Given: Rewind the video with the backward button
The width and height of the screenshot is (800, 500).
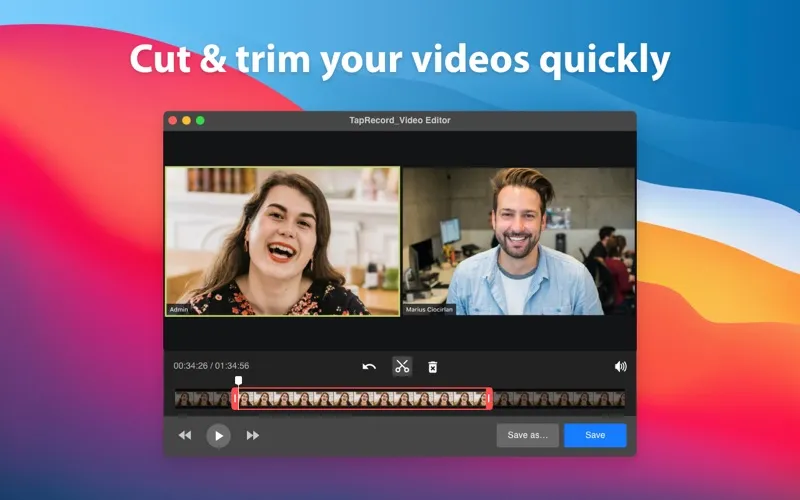Looking at the screenshot, I should pyautogui.click(x=185, y=435).
